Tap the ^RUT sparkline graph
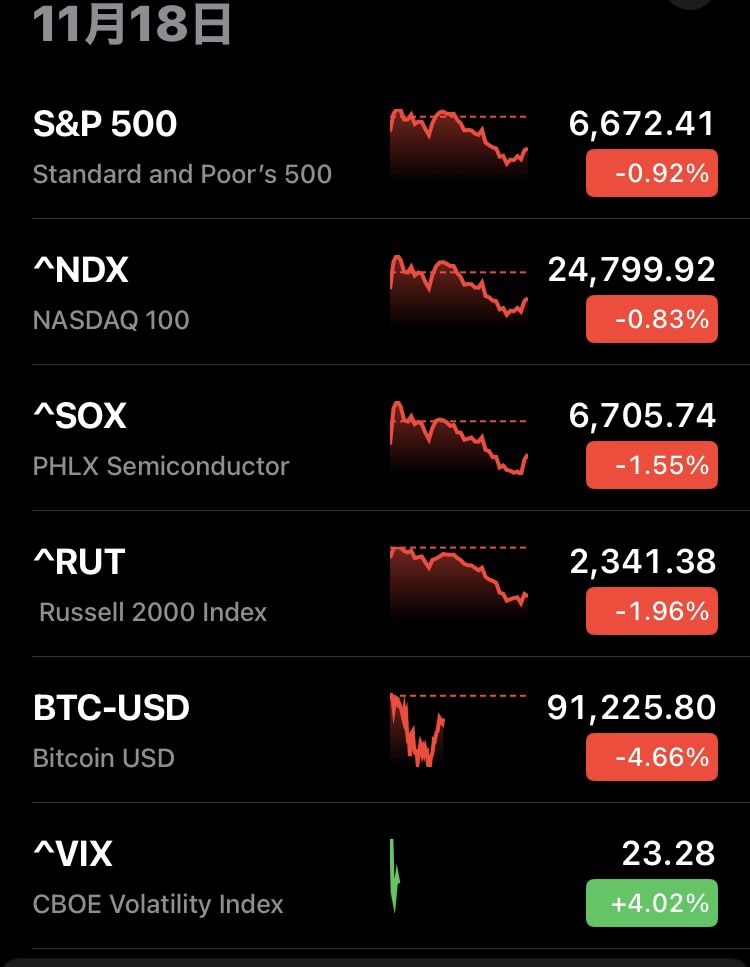Viewport: 750px width, 967px height. 457,580
